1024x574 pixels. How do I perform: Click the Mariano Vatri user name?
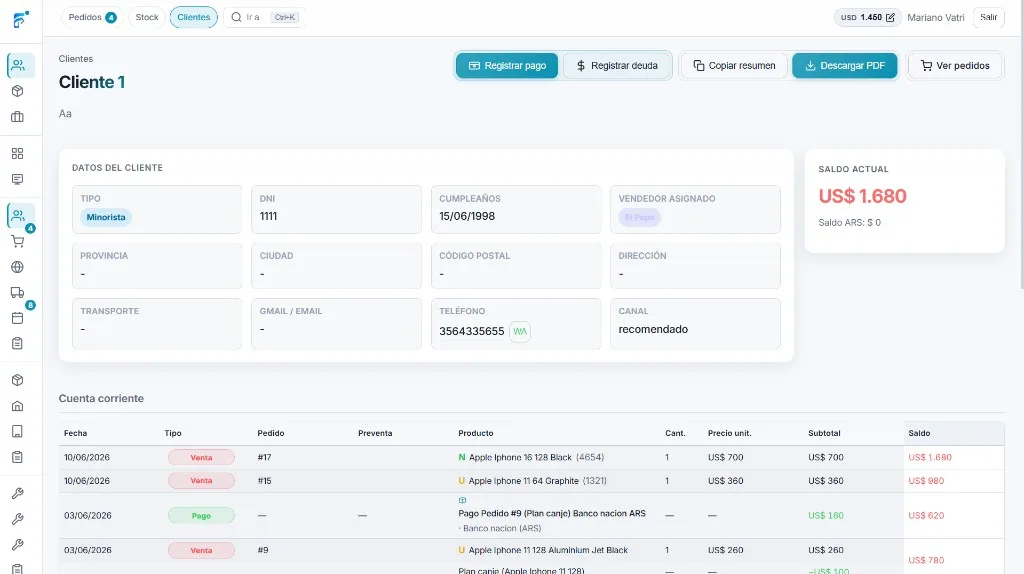coord(935,18)
